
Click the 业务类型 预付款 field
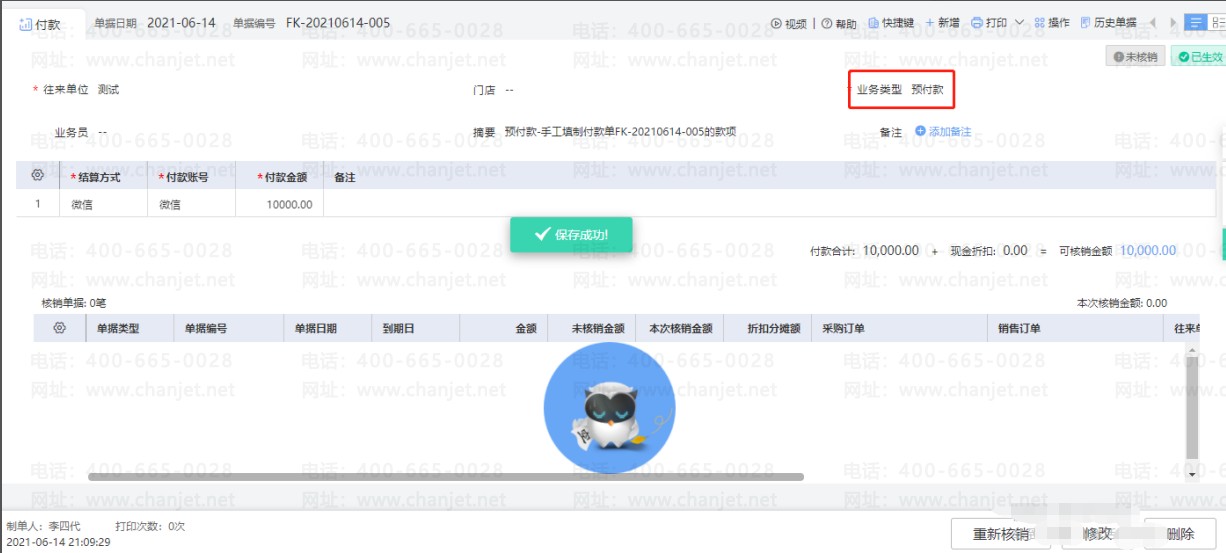click(x=901, y=90)
